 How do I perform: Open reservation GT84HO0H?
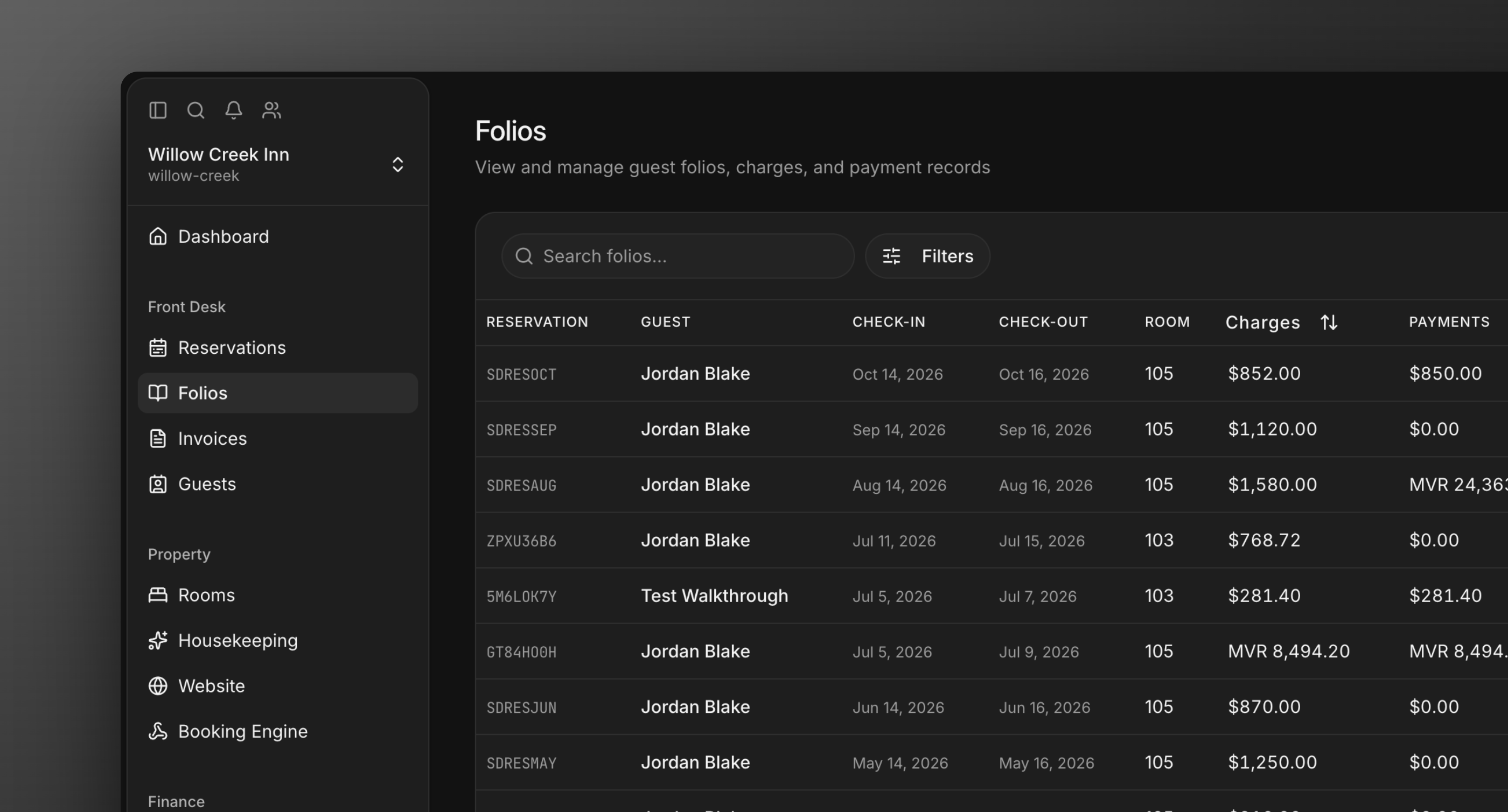[x=521, y=652]
